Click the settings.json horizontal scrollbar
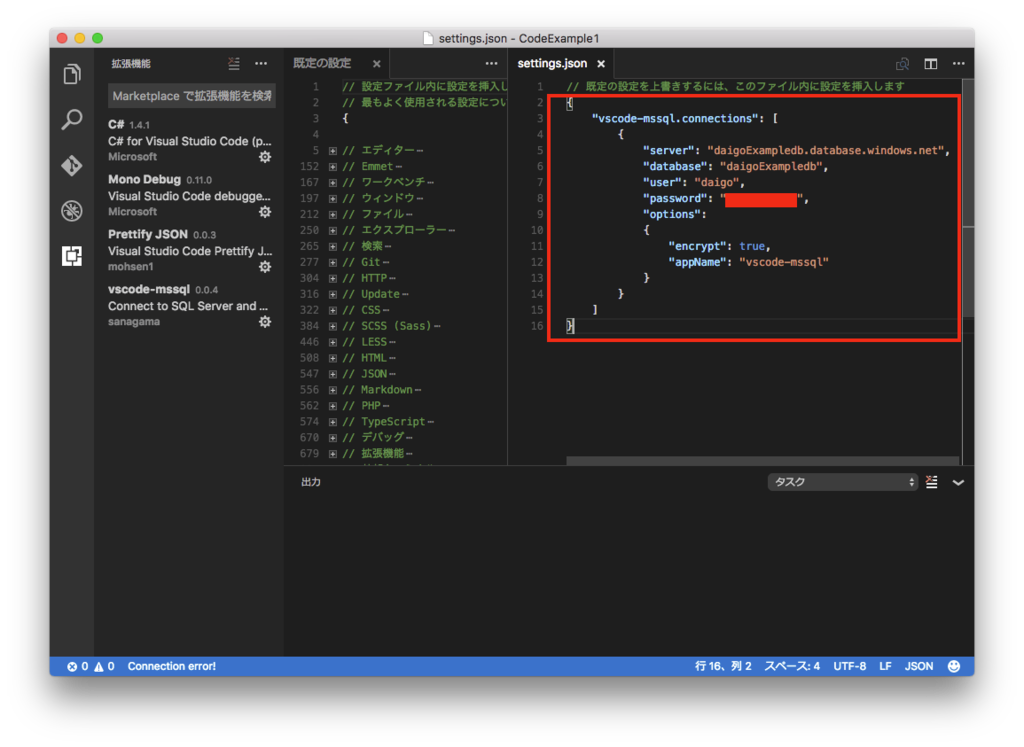Viewport: 1024px width, 747px height. point(762,461)
